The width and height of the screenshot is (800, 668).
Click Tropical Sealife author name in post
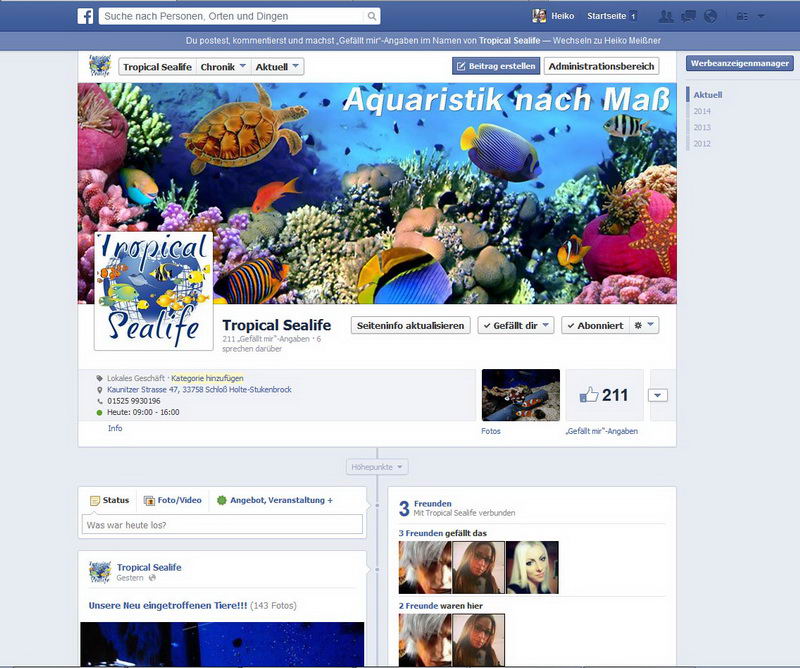tap(149, 567)
